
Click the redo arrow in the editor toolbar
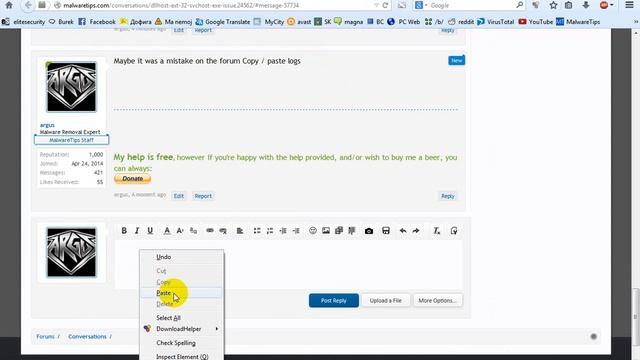coord(416,231)
